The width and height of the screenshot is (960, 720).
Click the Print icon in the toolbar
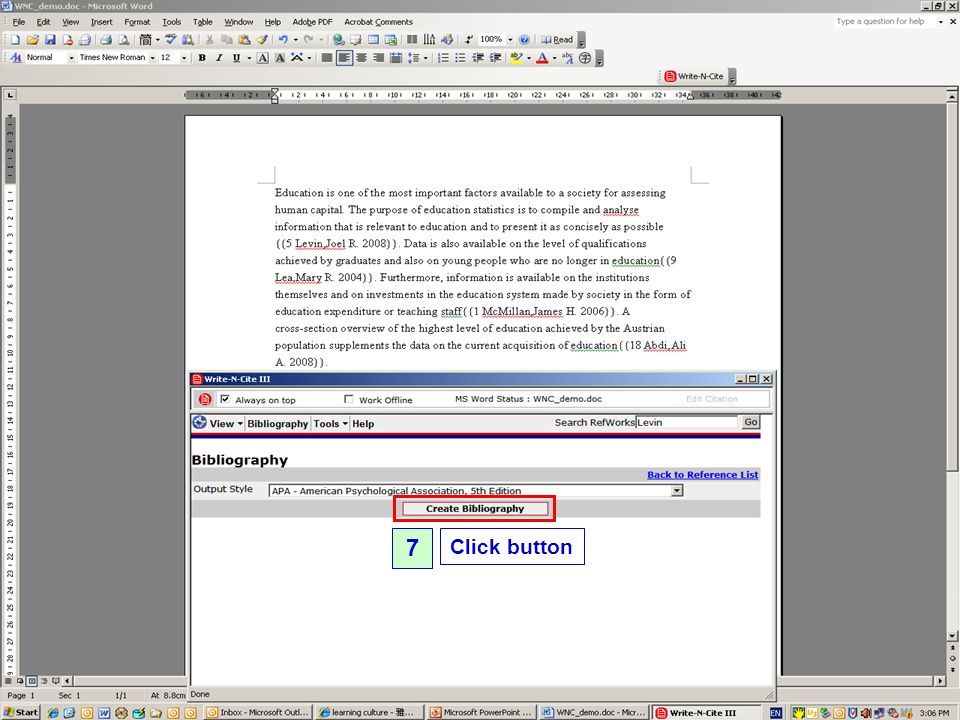(x=106, y=40)
